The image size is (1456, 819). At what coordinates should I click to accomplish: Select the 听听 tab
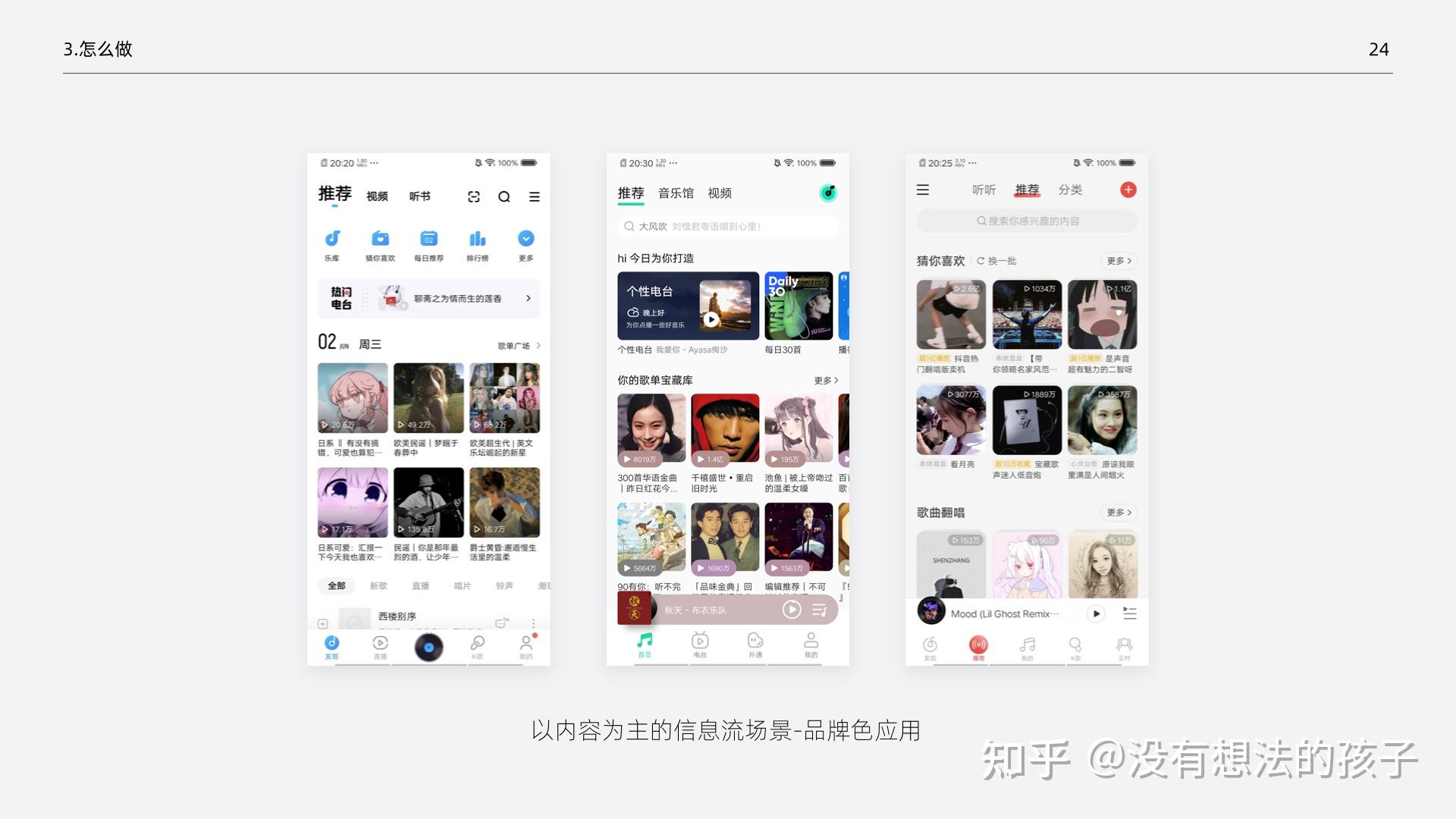click(984, 190)
